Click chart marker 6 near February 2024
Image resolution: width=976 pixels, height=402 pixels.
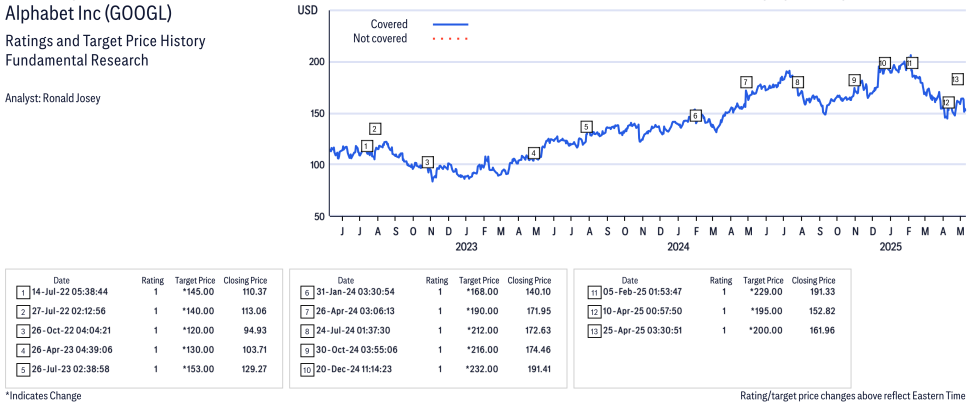coord(696,116)
